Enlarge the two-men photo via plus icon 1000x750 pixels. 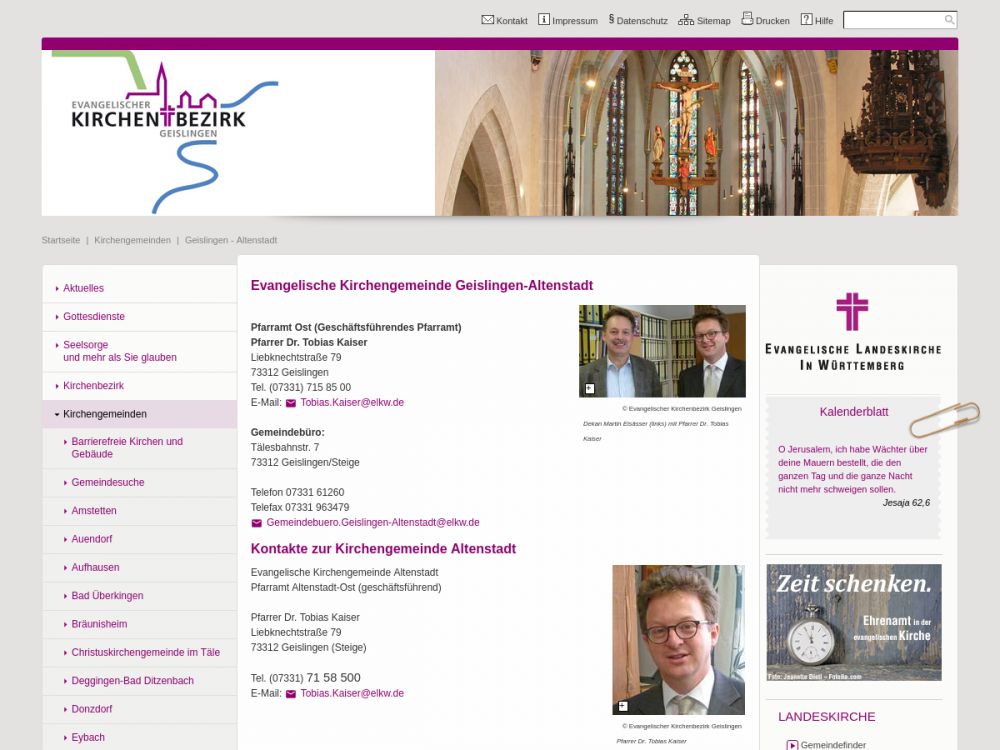point(590,388)
